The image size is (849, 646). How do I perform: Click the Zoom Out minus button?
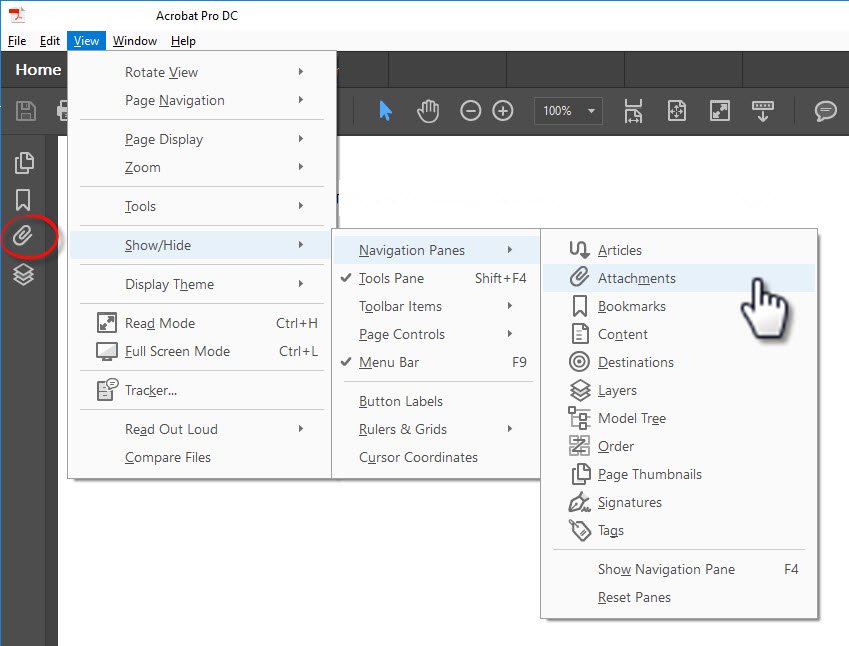pos(470,111)
